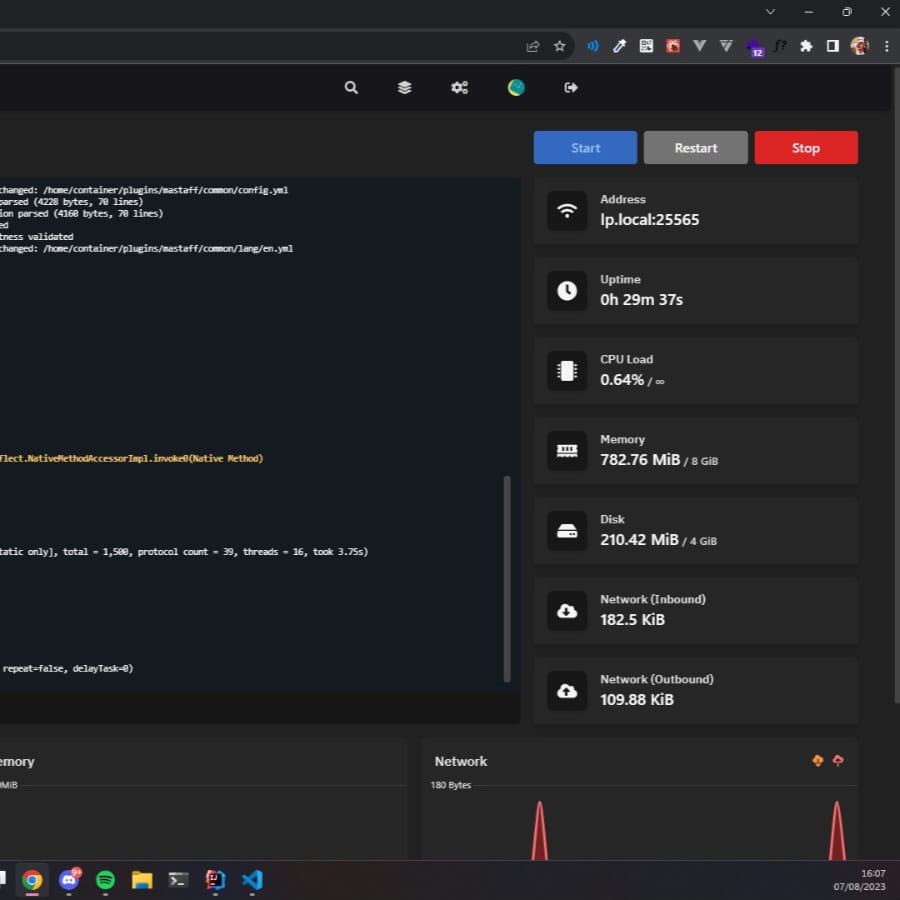Open the servers layers icon
This screenshot has width=900, height=900.
pos(405,88)
